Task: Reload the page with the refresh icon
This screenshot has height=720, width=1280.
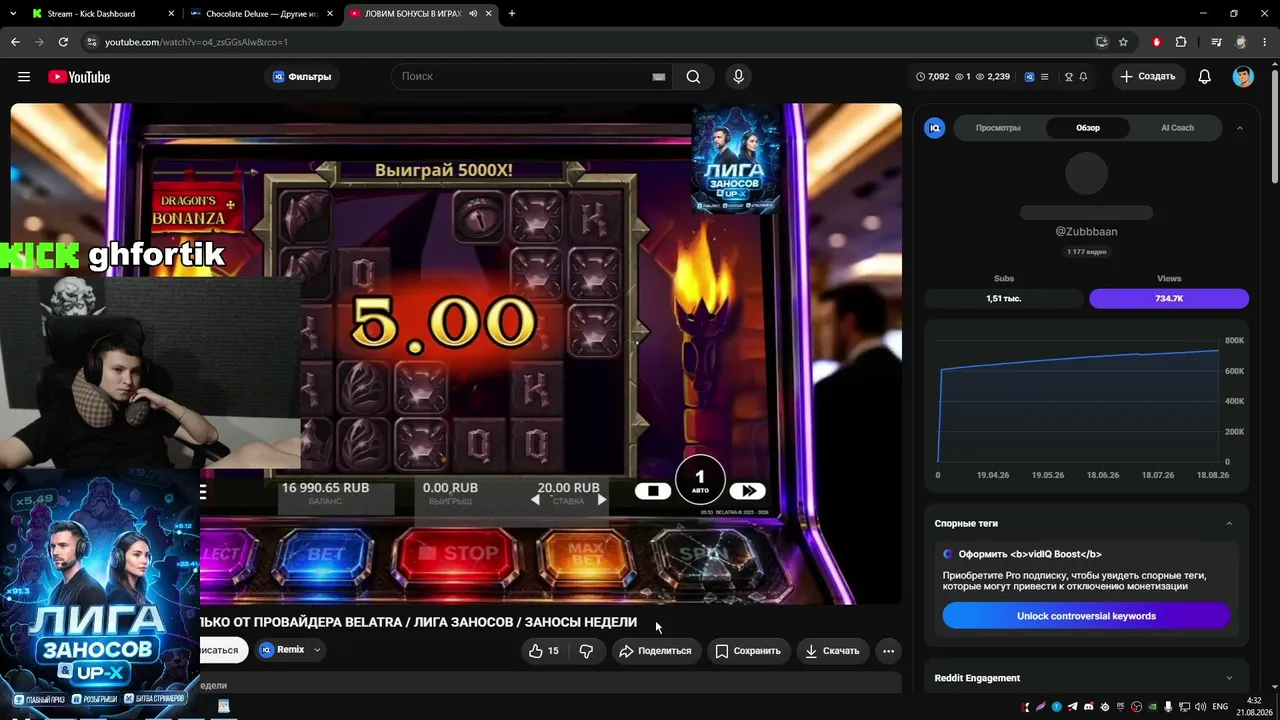Action: coord(63,42)
